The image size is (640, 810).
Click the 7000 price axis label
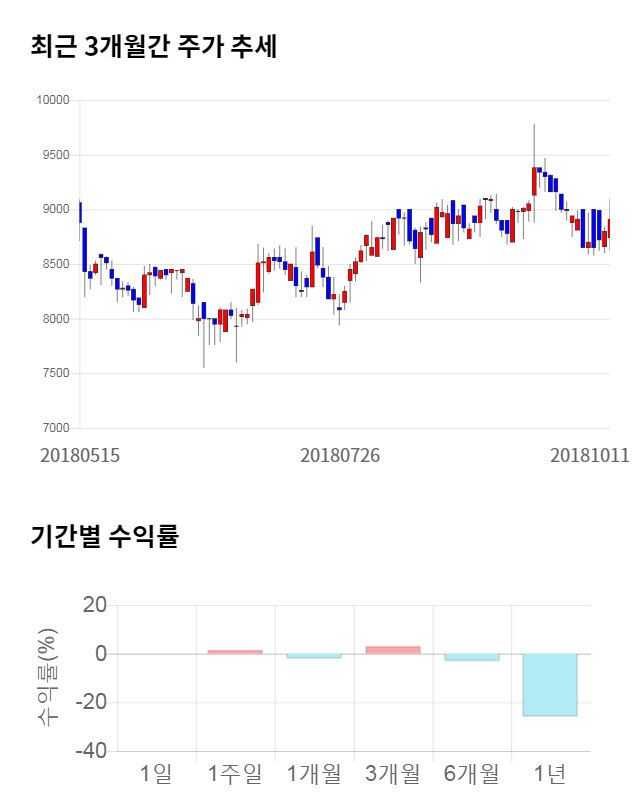coord(55,428)
